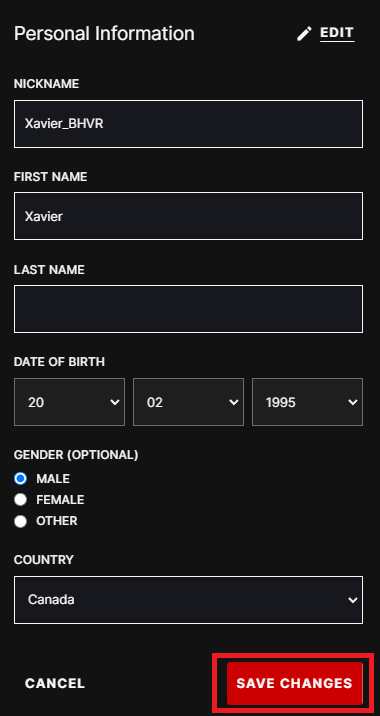Click the OTHER label text

(57, 521)
